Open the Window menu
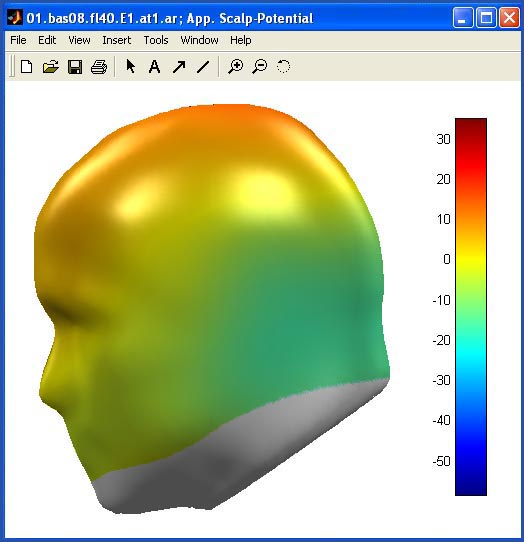 pos(199,40)
